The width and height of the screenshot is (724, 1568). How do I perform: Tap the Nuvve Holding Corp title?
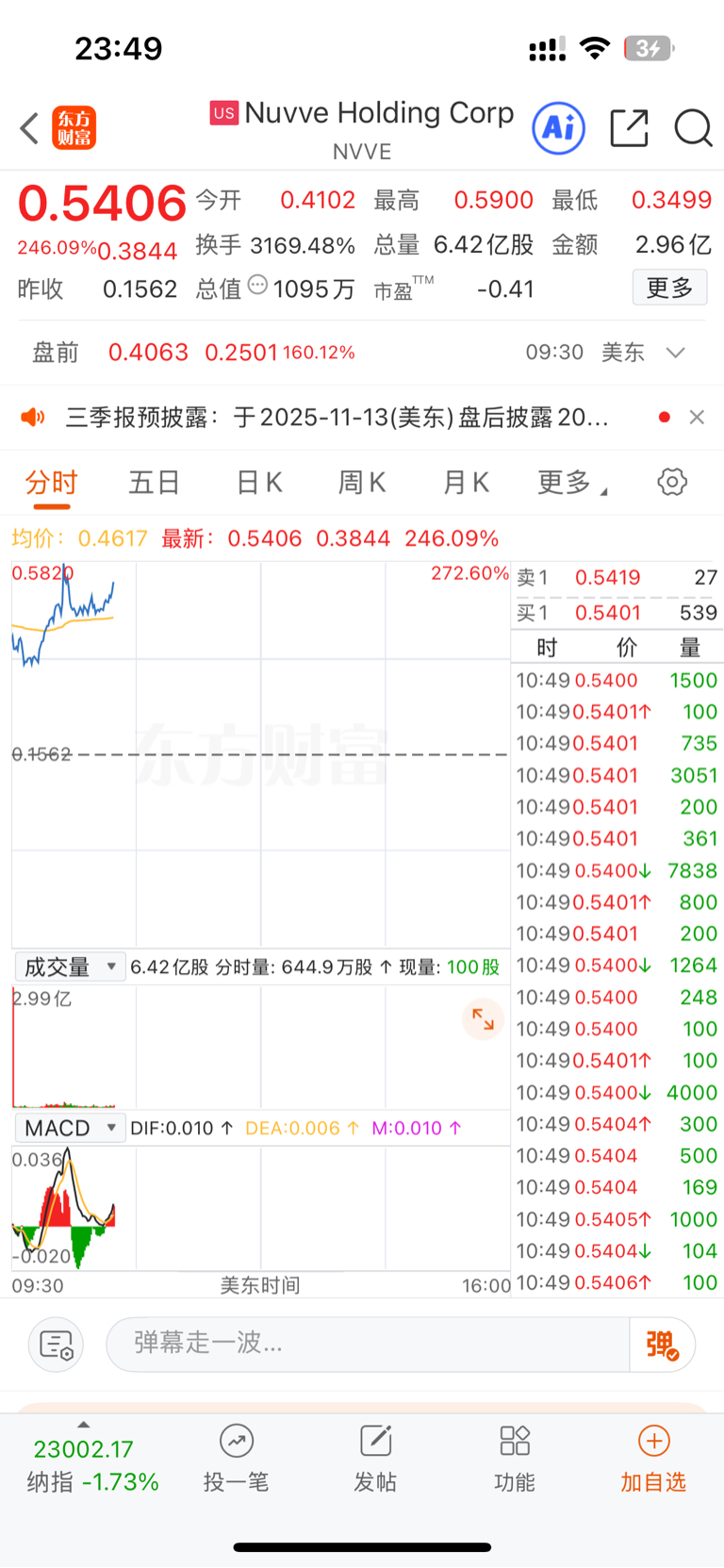[379, 113]
